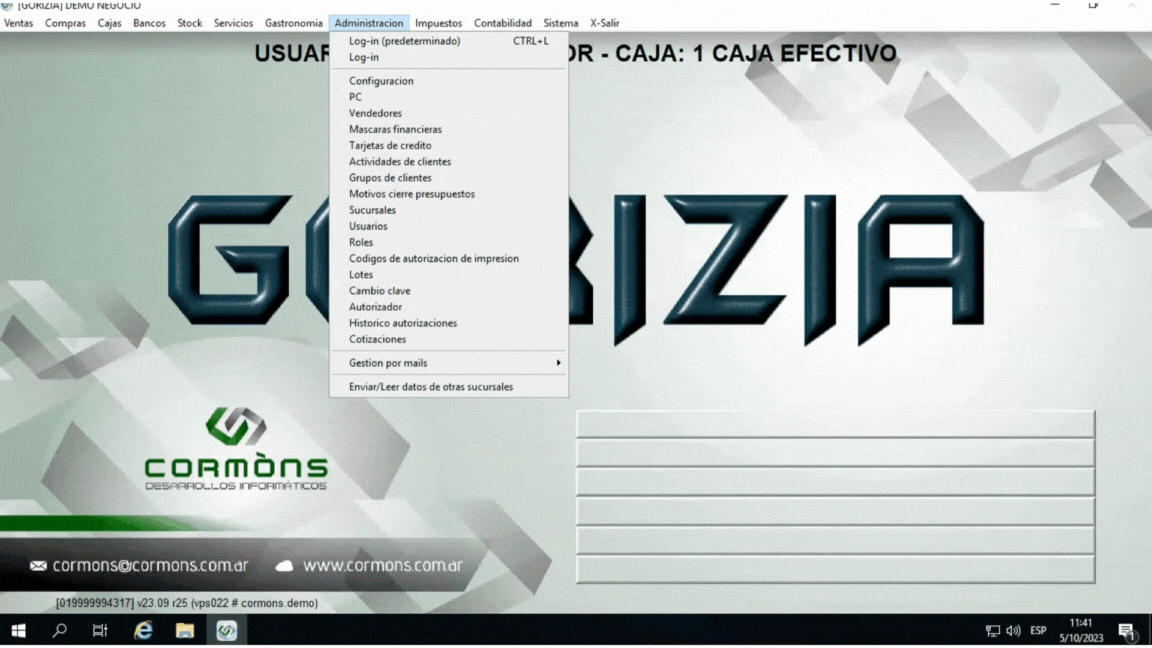Open the Compras menu

pyautogui.click(x=65, y=23)
